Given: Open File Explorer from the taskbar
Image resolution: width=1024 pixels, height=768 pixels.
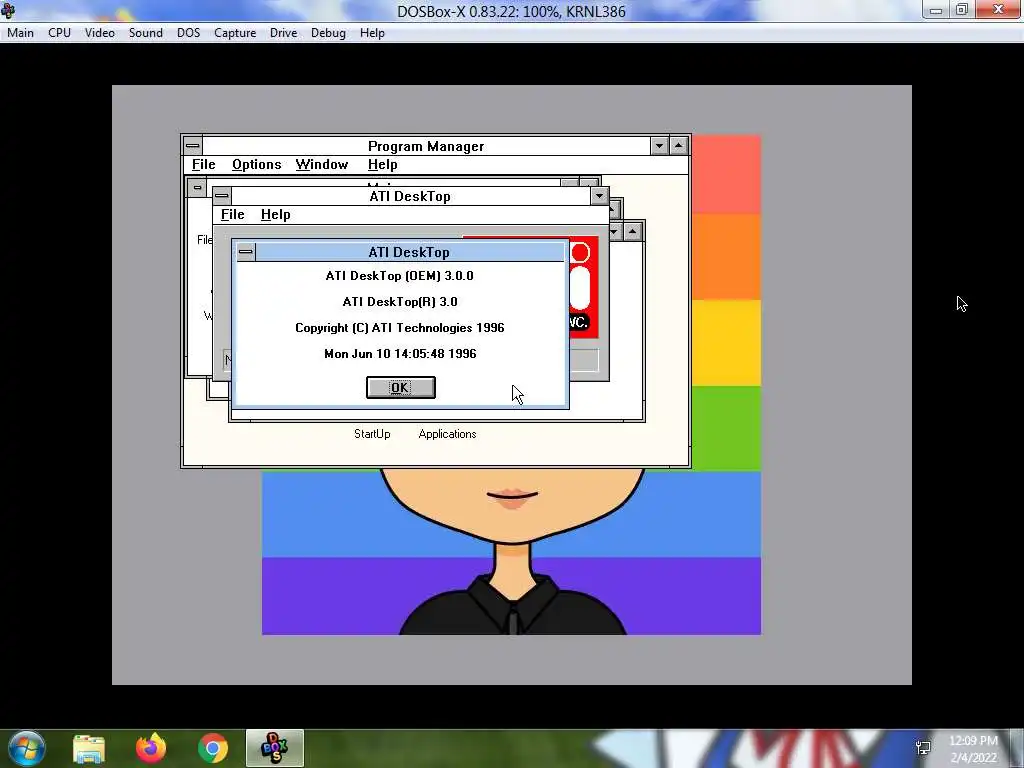Looking at the screenshot, I should (x=89, y=748).
